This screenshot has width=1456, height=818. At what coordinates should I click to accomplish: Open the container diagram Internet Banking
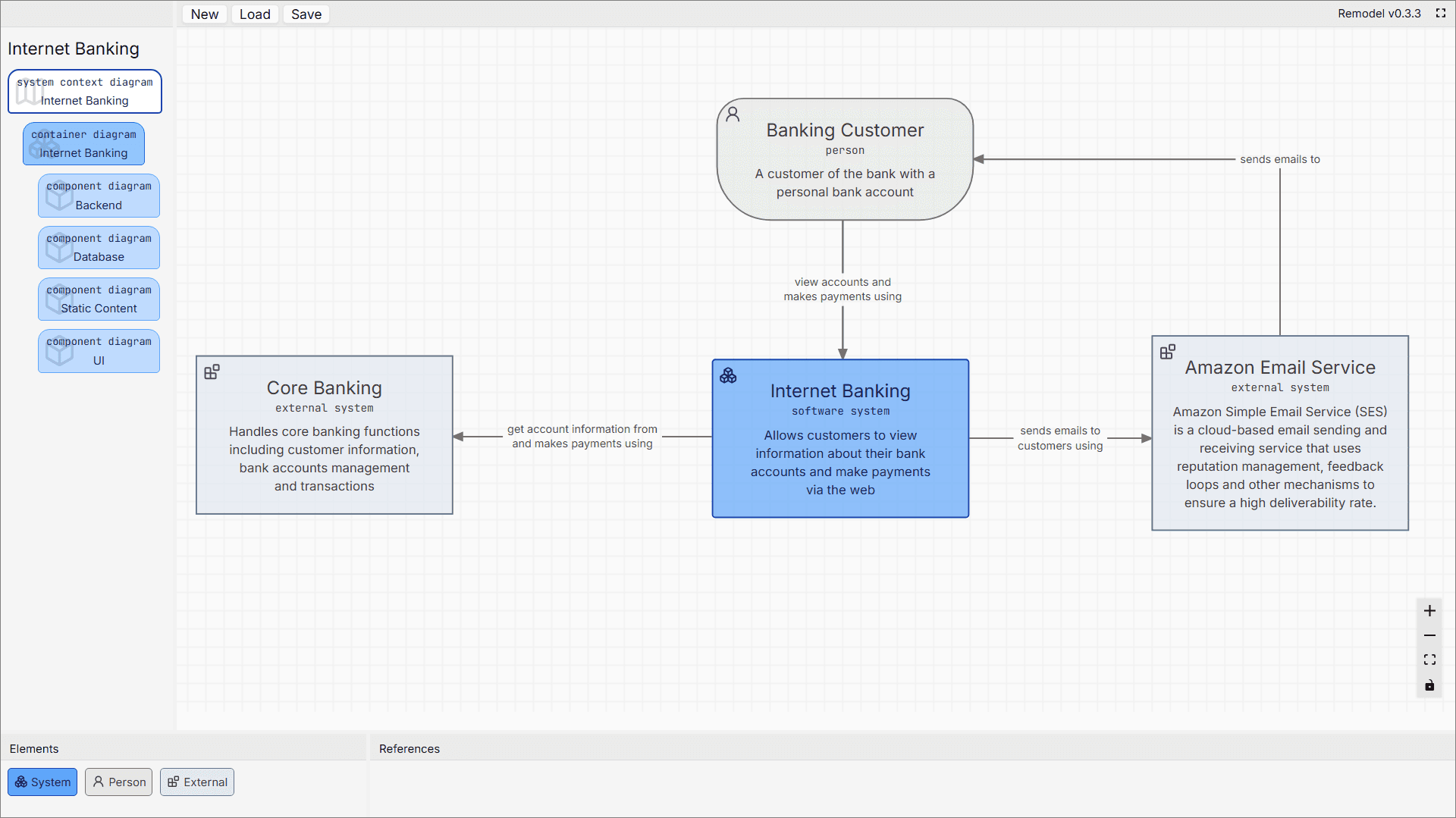(x=83, y=144)
